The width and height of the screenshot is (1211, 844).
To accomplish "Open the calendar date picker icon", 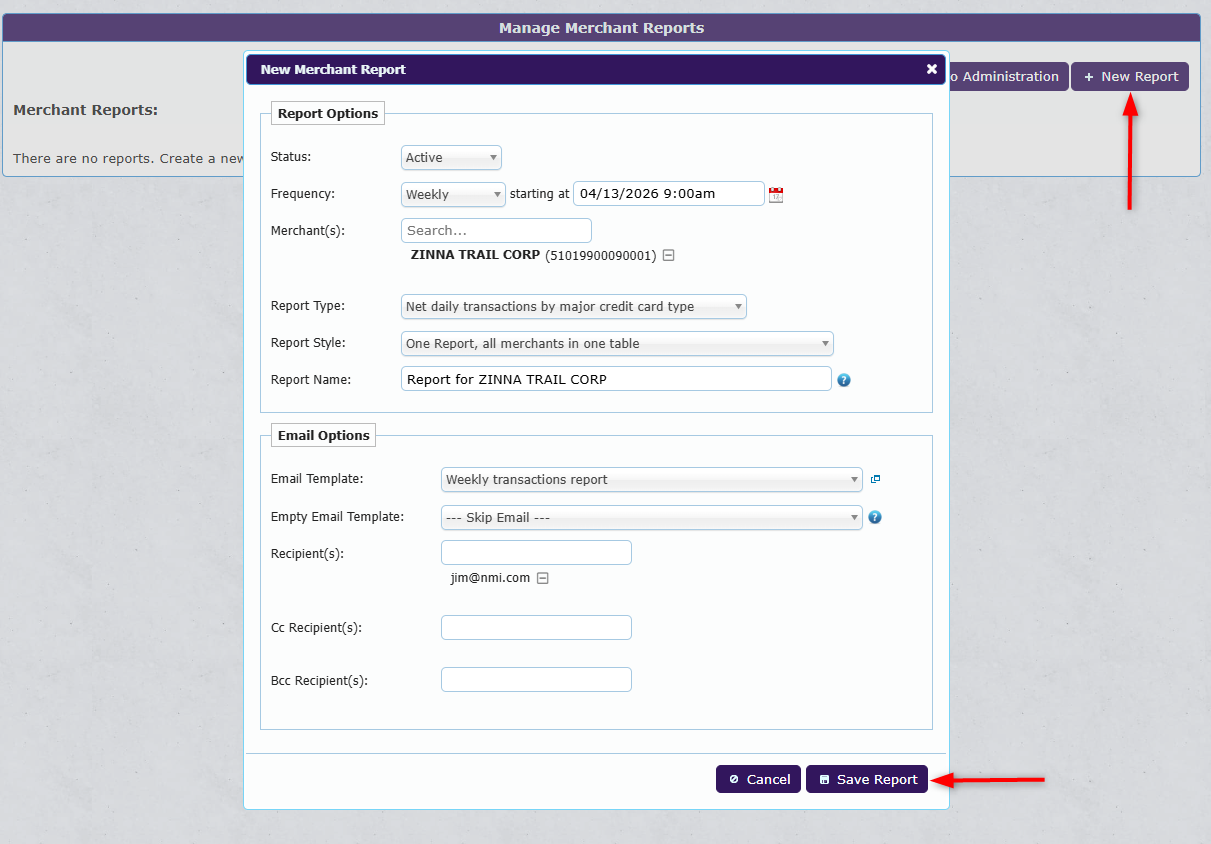I will click(x=776, y=195).
